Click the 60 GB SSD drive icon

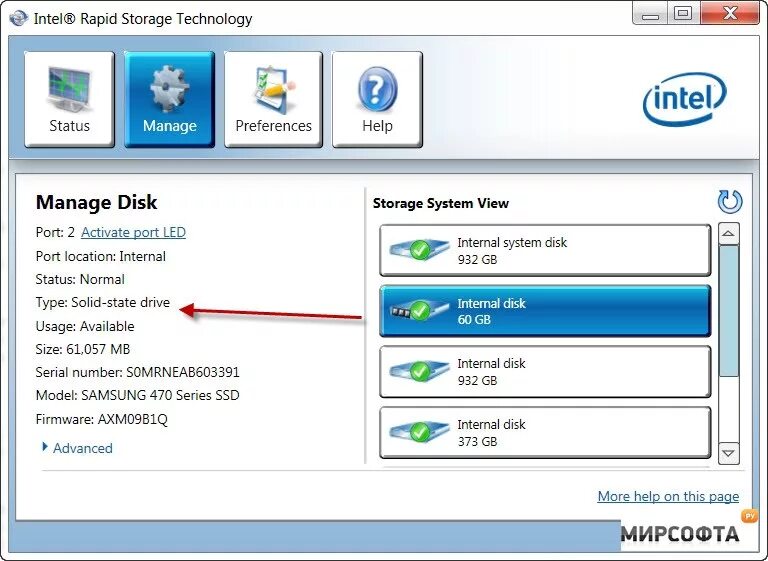coord(419,310)
